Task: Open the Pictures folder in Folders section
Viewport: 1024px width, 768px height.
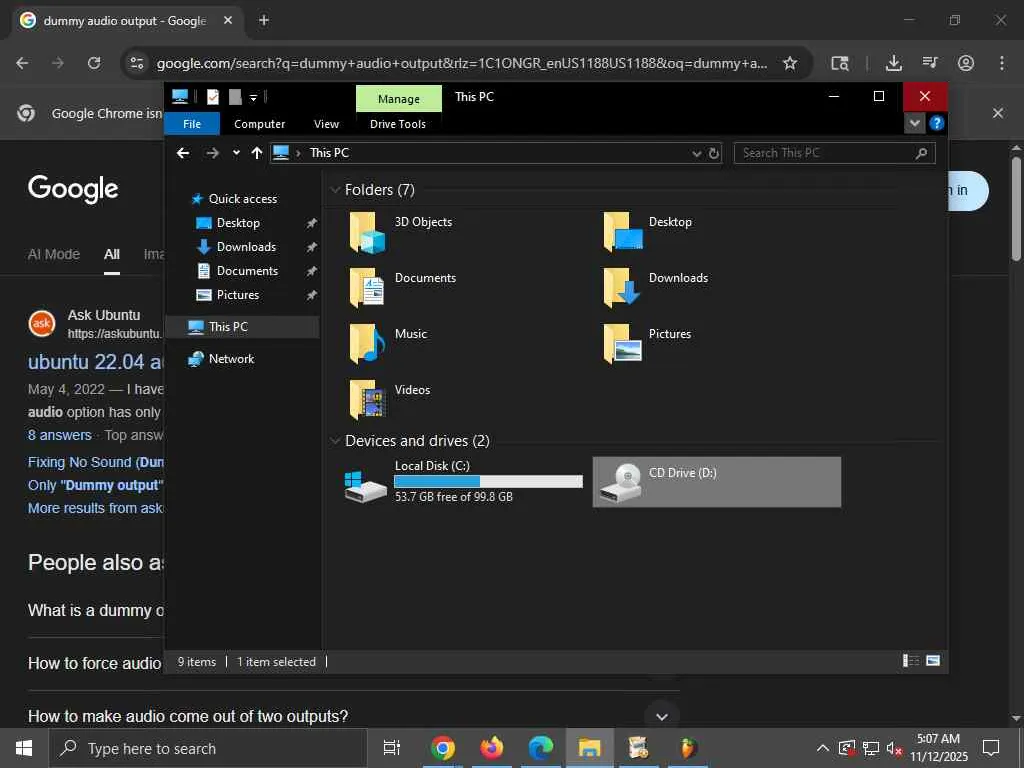Action: [647, 344]
